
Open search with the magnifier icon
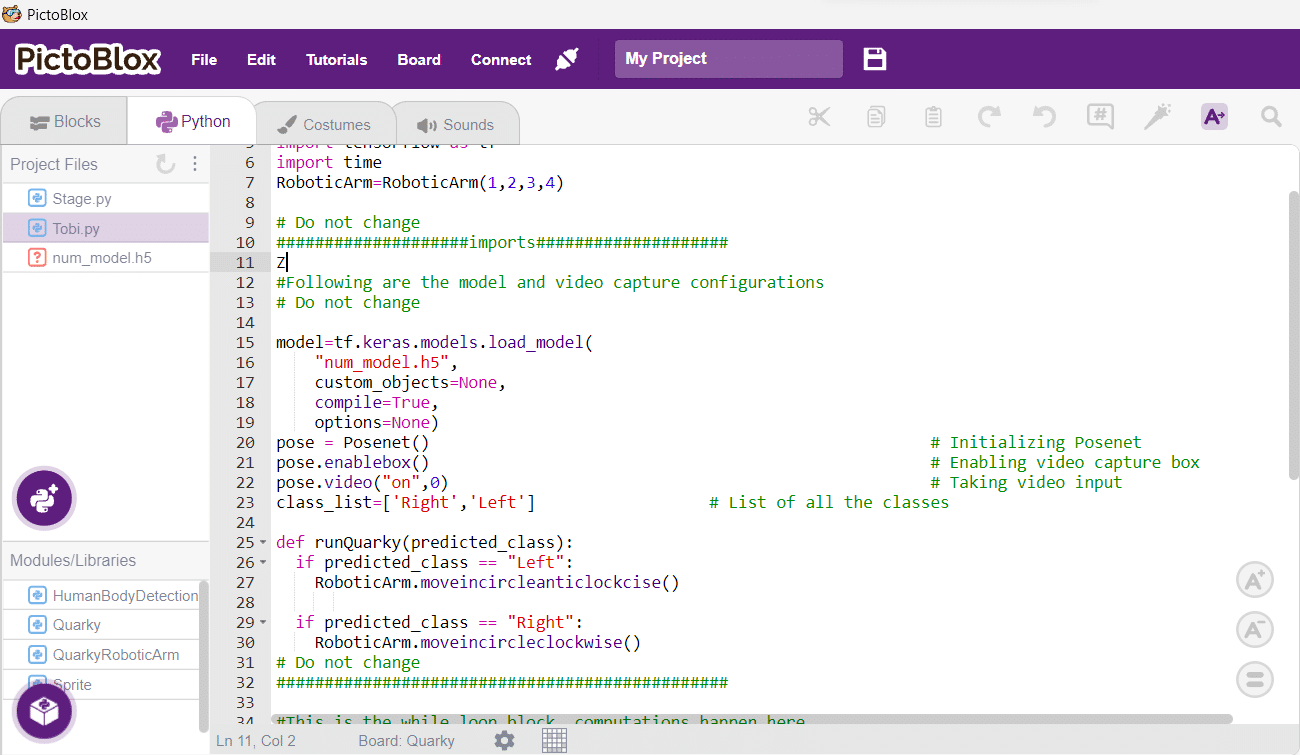(x=1271, y=117)
